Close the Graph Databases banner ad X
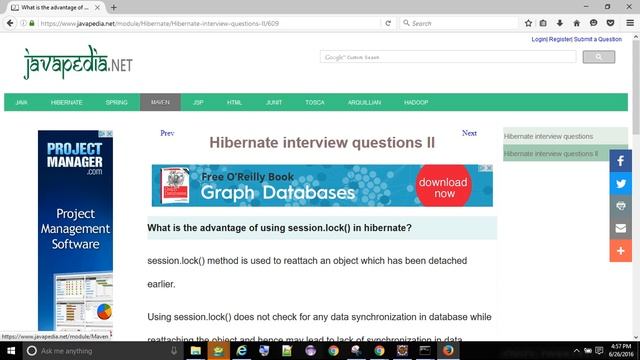The image size is (640, 360). (x=489, y=168)
